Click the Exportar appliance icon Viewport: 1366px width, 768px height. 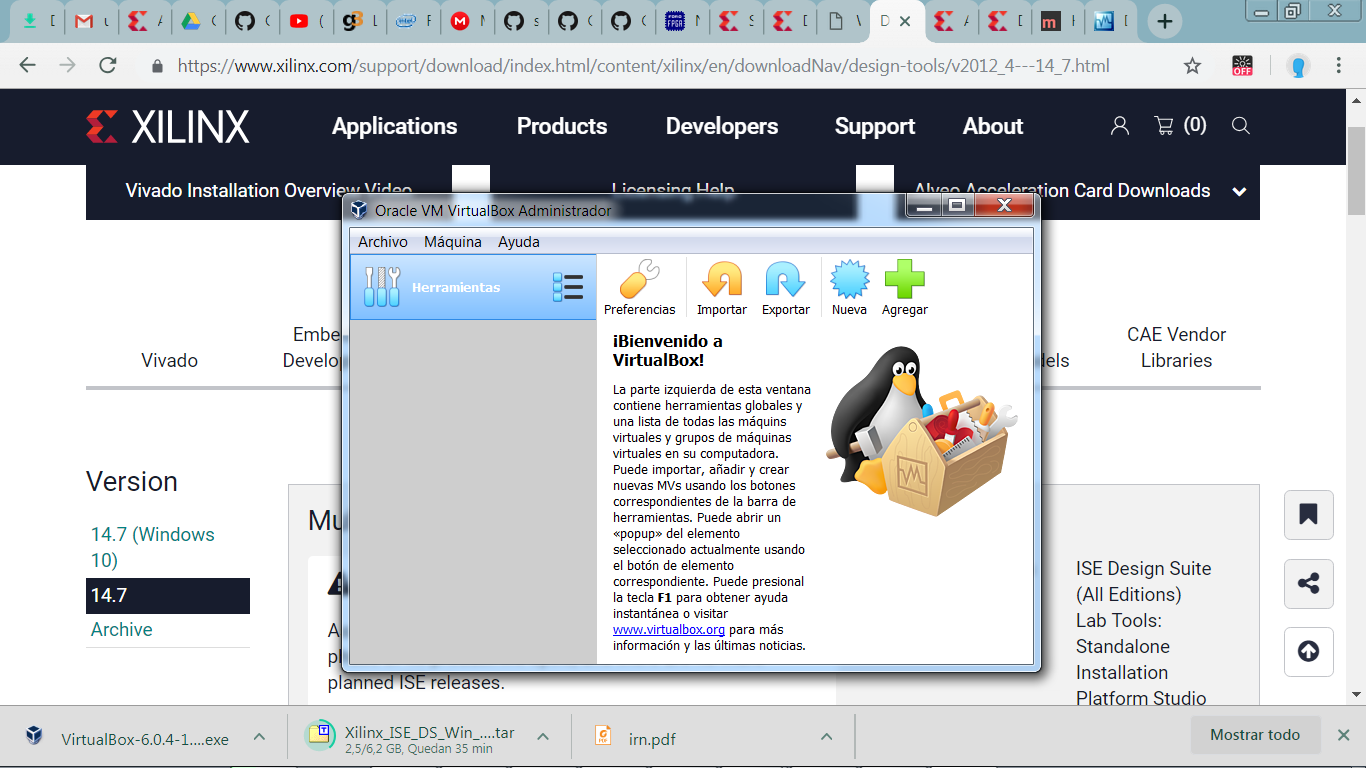click(x=785, y=280)
